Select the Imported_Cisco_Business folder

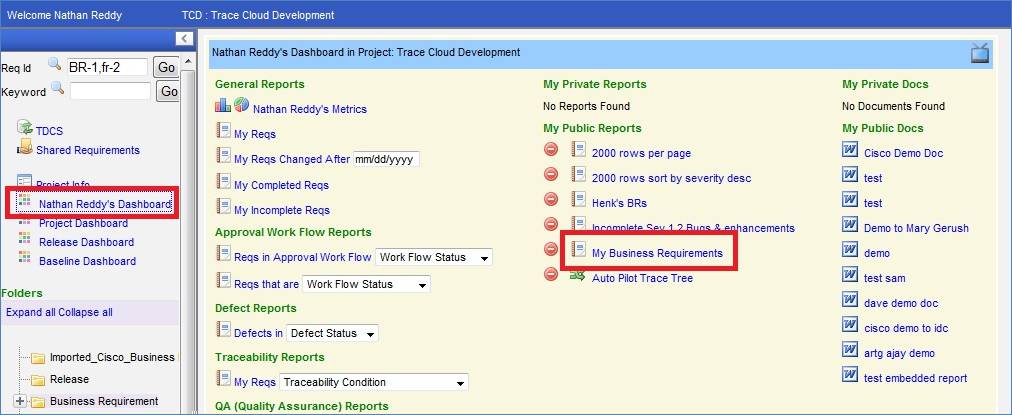pos(112,357)
